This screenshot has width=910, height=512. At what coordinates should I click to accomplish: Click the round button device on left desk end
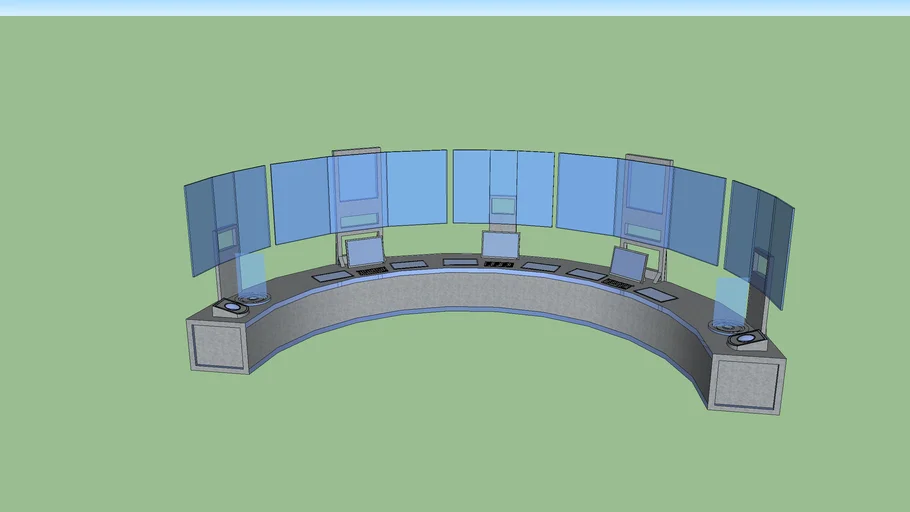(231, 308)
